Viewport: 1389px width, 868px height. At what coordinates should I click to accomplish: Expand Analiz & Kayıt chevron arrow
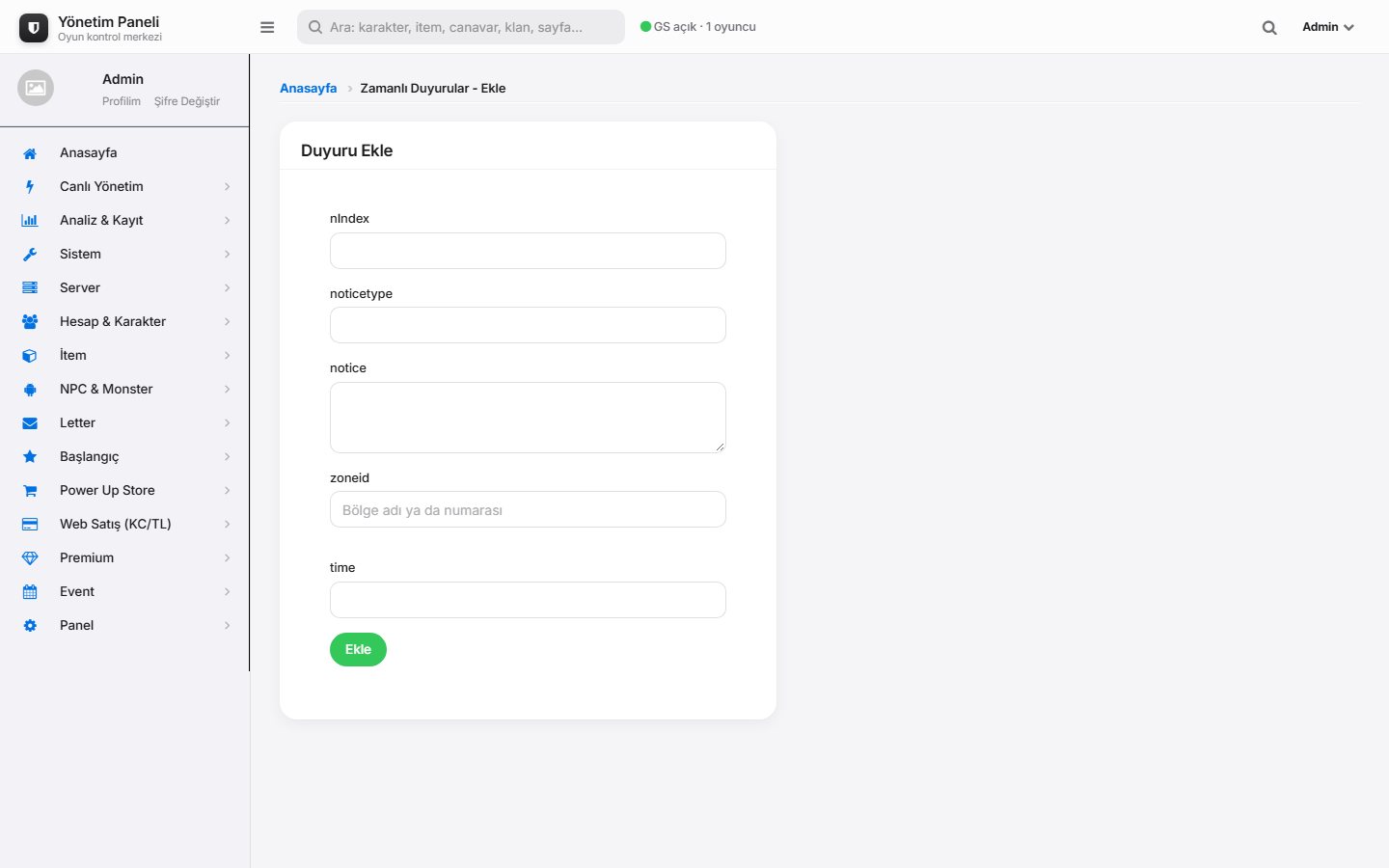[228, 221]
